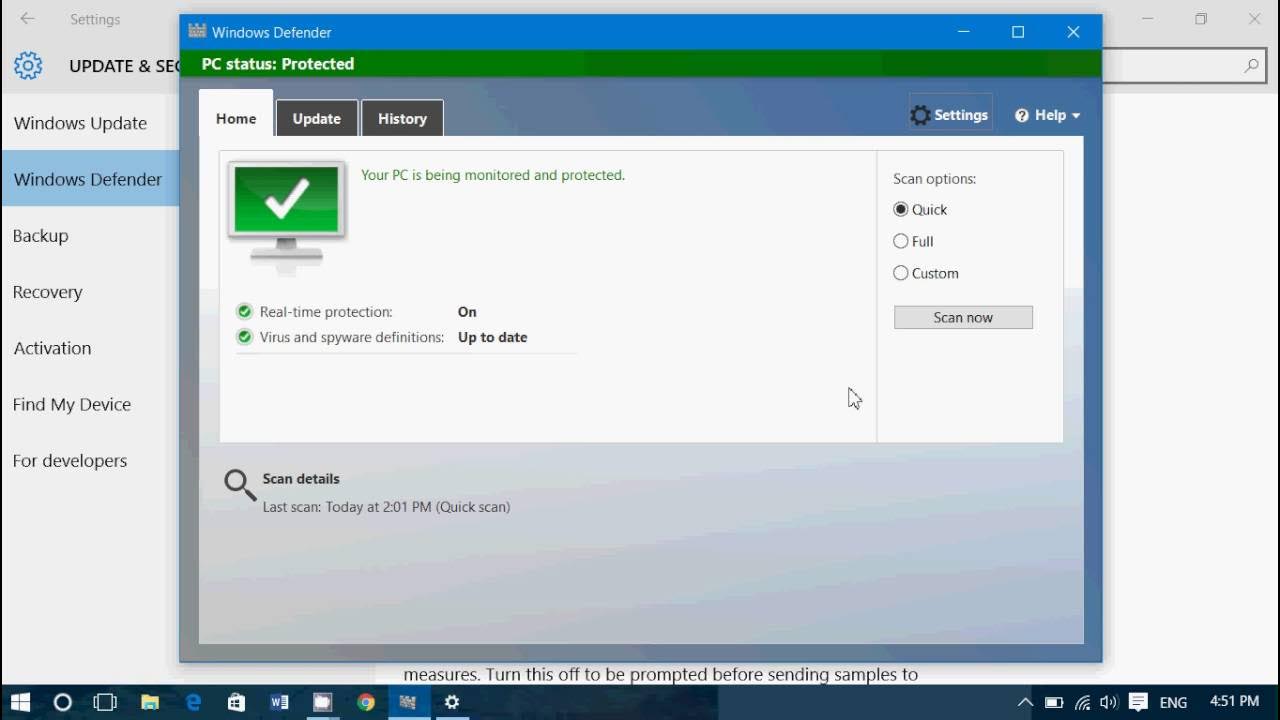Click 'Your PC is being monitored' message
1280x720 pixels.
click(493, 175)
